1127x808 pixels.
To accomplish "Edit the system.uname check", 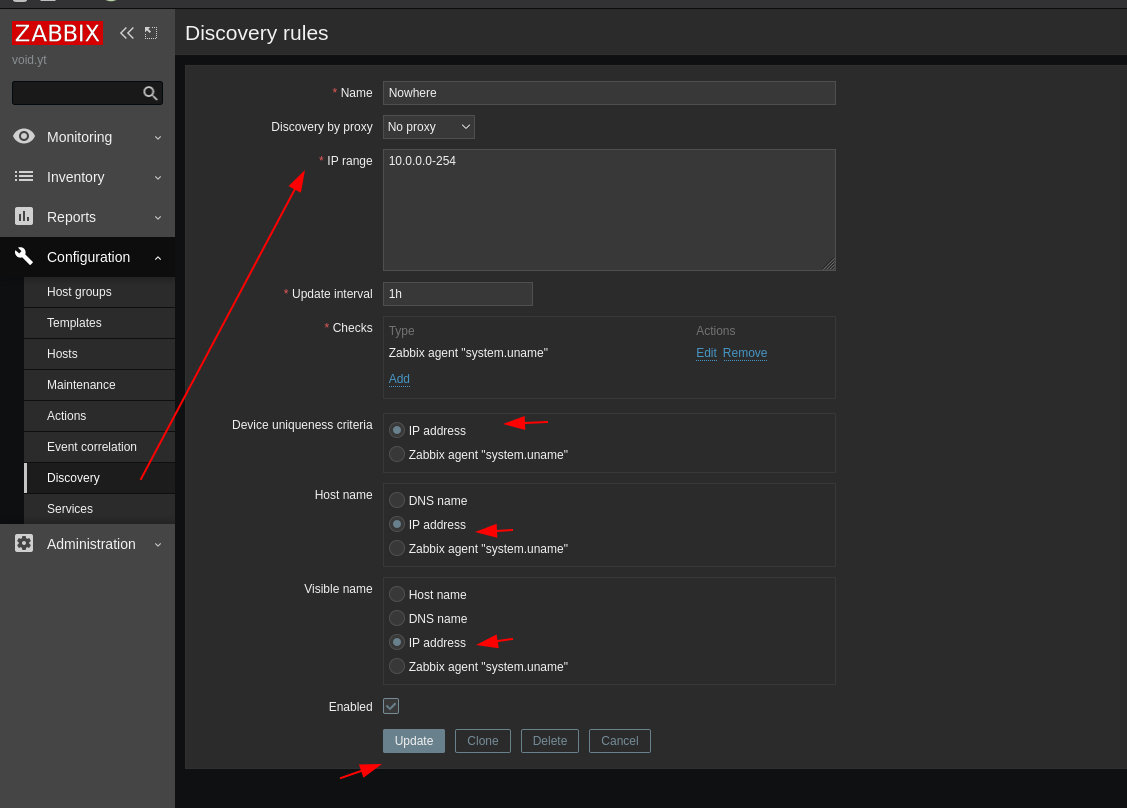I will coord(707,353).
